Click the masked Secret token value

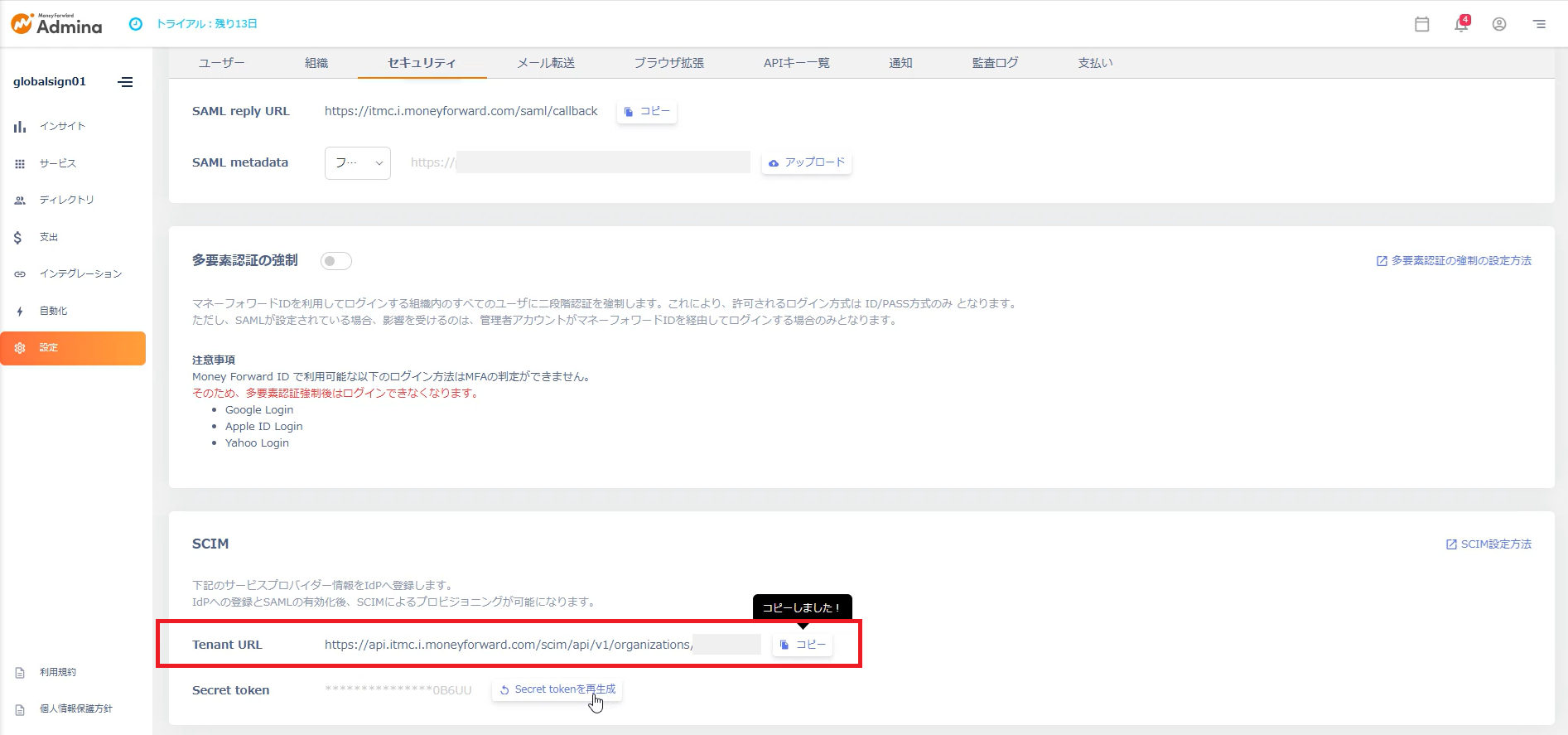point(398,690)
